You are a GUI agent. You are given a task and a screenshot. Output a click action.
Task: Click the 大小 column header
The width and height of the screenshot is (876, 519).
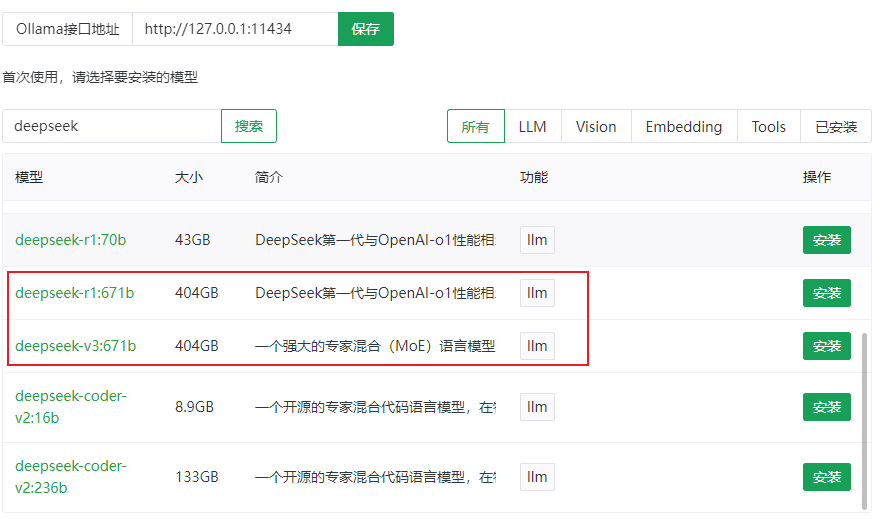(x=189, y=178)
